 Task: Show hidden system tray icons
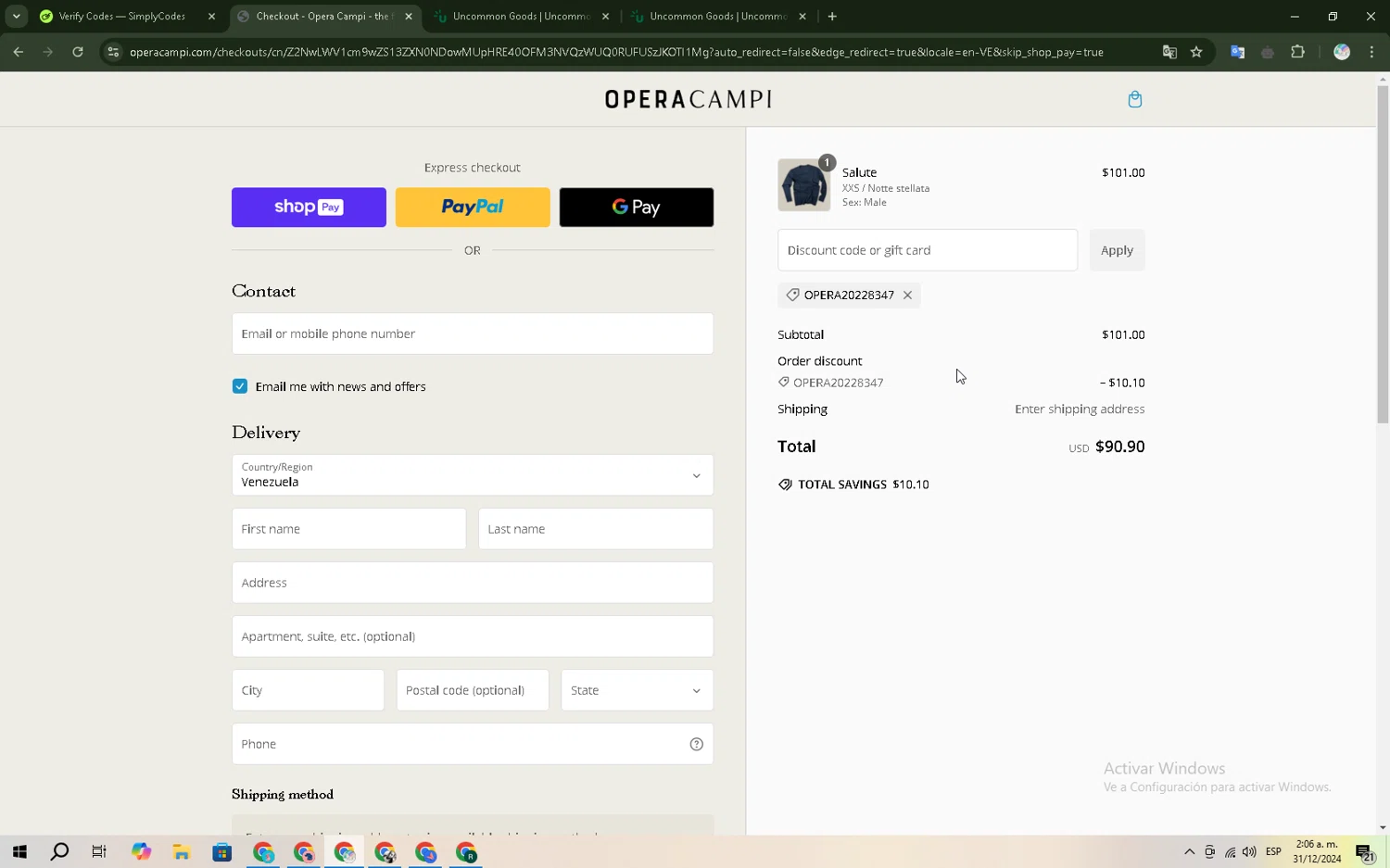(1189, 852)
